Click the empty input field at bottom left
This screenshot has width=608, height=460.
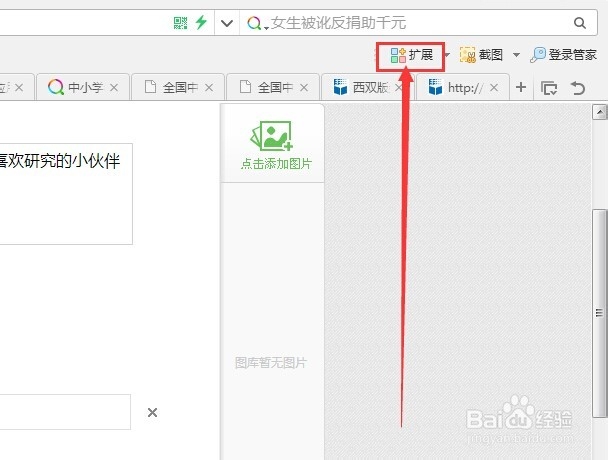65,412
